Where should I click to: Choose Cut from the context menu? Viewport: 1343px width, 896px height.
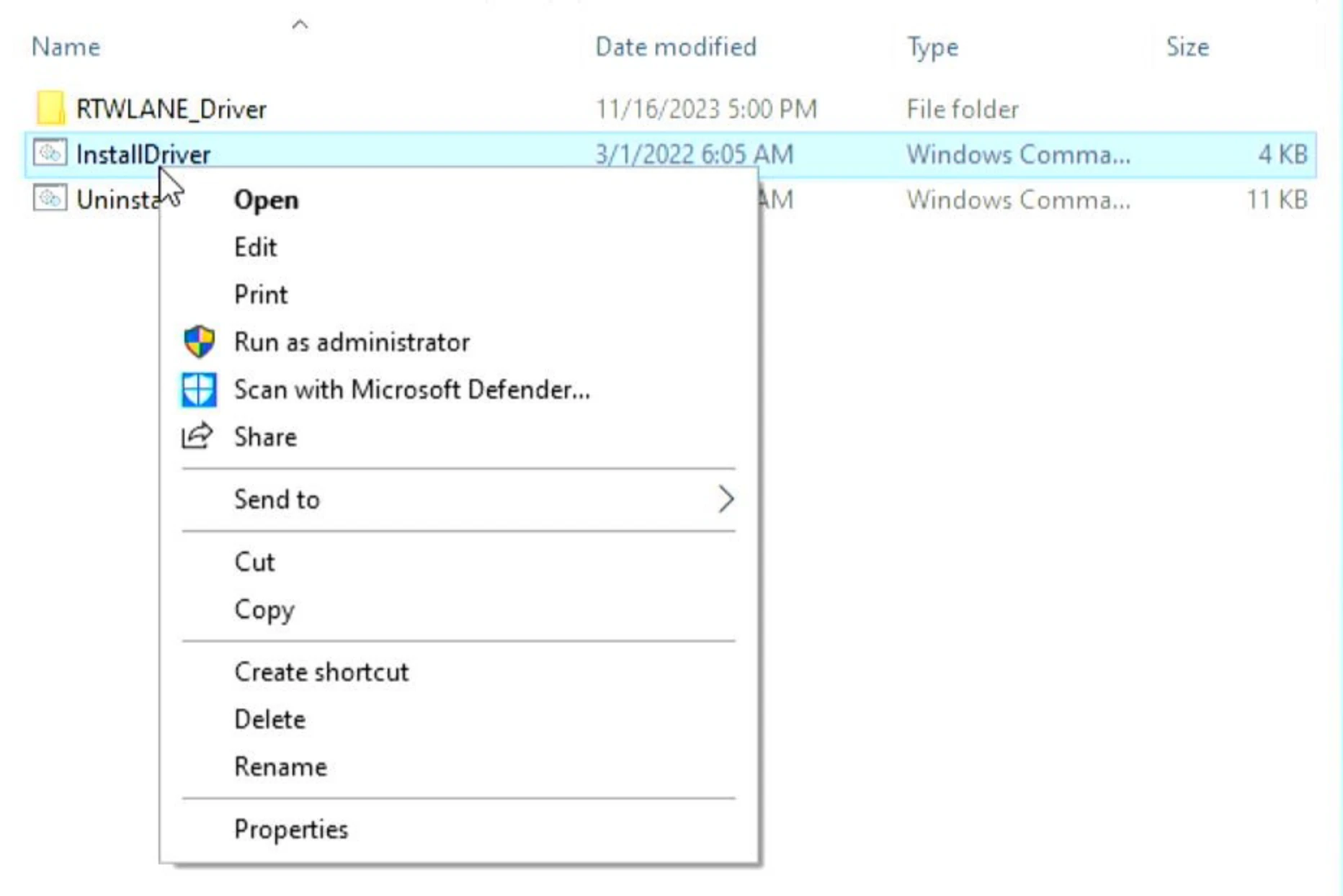tap(254, 562)
